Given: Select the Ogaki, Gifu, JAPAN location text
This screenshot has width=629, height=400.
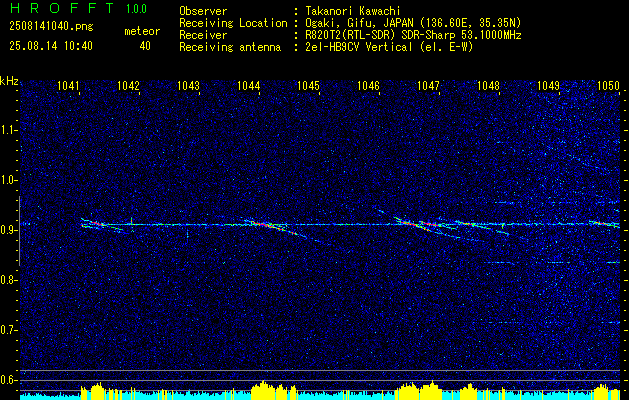Looking at the screenshot, I should pyautogui.click(x=413, y=23).
